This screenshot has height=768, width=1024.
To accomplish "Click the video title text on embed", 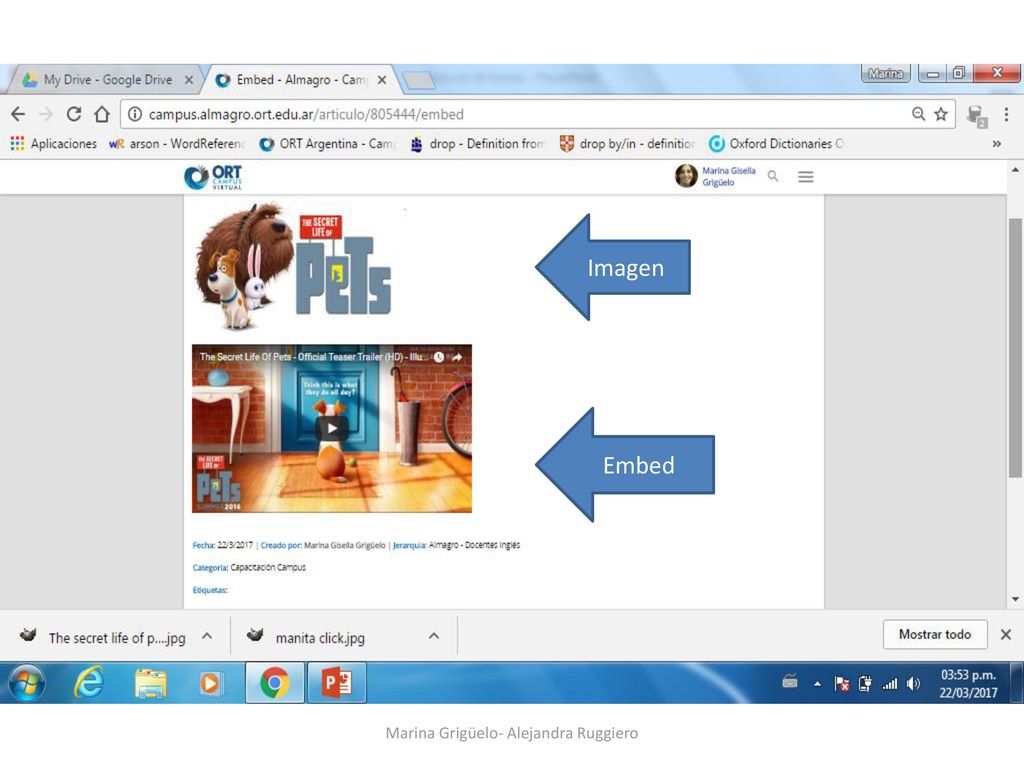I will (x=313, y=357).
